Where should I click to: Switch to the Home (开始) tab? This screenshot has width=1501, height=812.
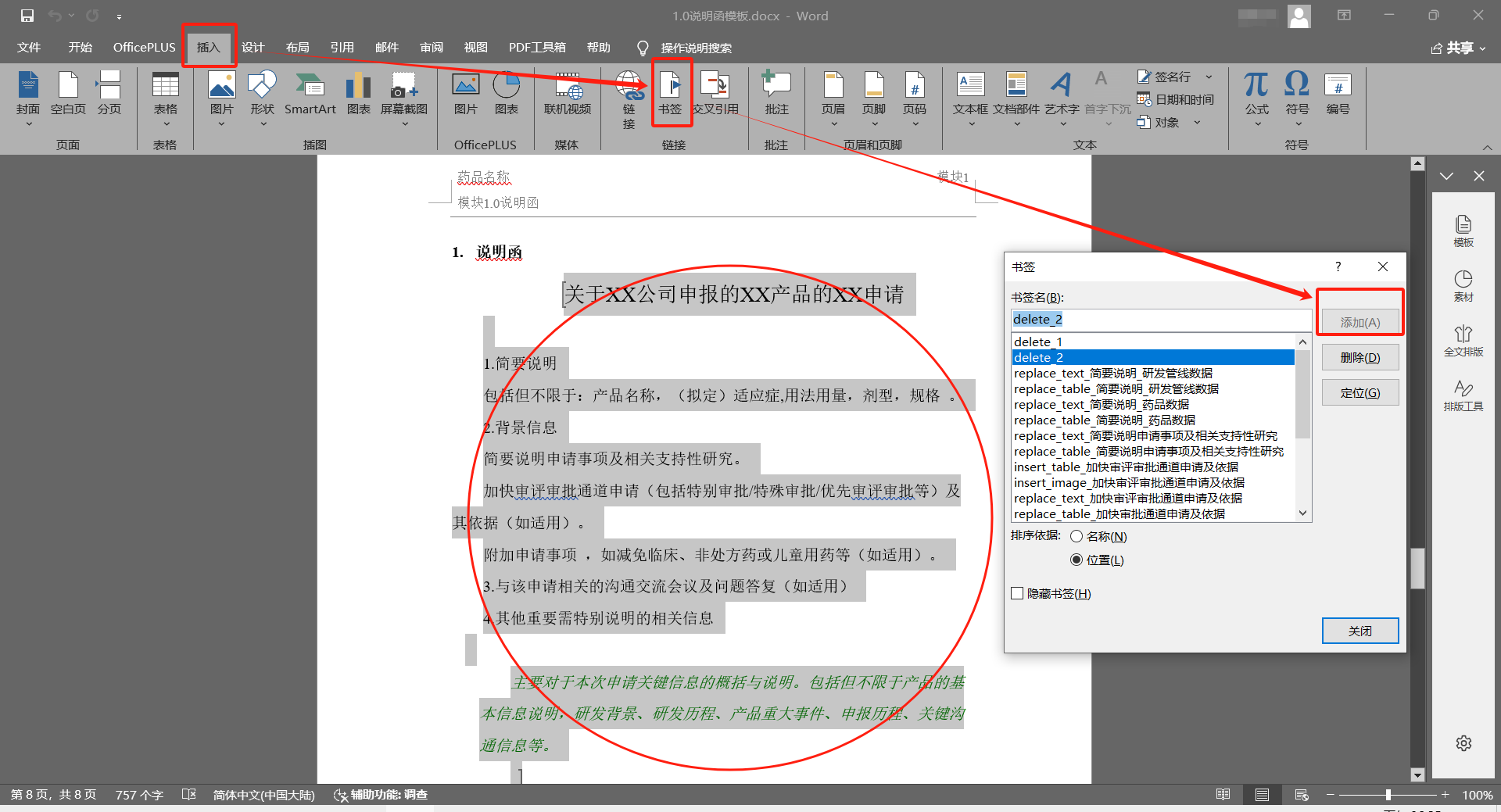80,48
